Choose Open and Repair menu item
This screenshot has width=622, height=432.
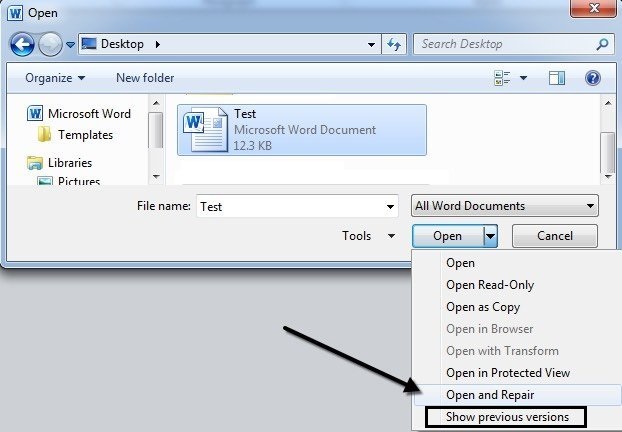pos(516,395)
